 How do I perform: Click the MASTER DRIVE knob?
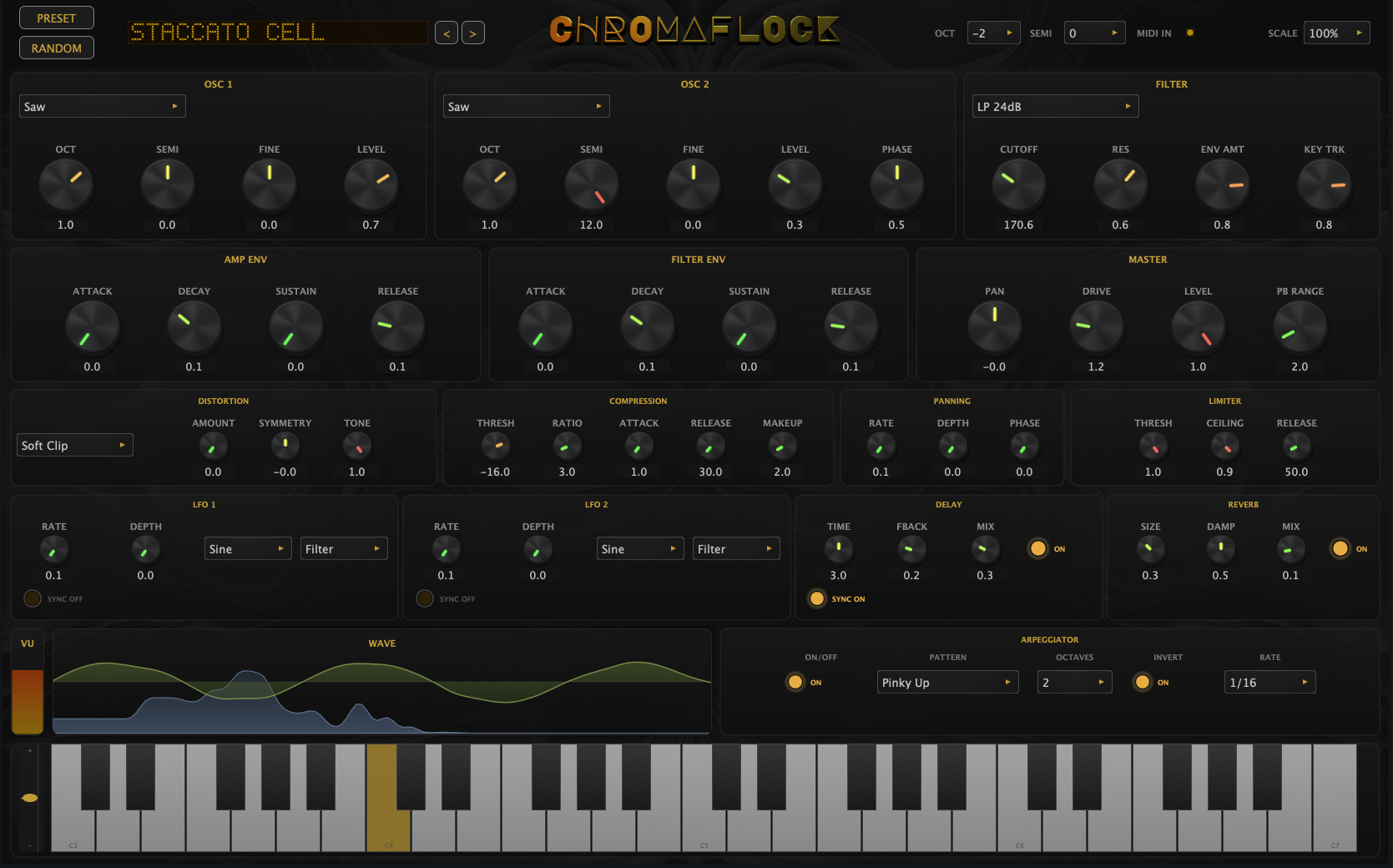click(x=1097, y=326)
